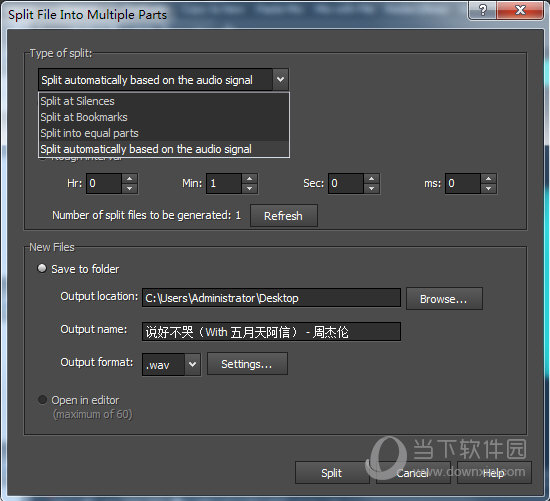Choose Split into equal parts option

tap(164, 133)
